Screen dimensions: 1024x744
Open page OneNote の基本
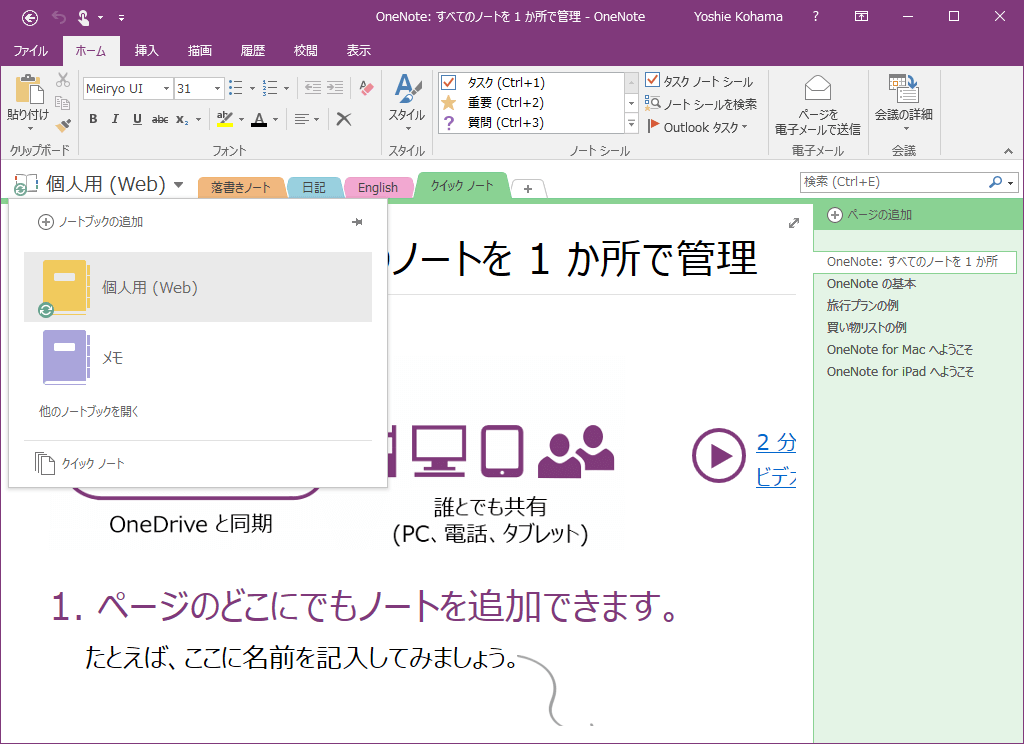[x=871, y=284]
